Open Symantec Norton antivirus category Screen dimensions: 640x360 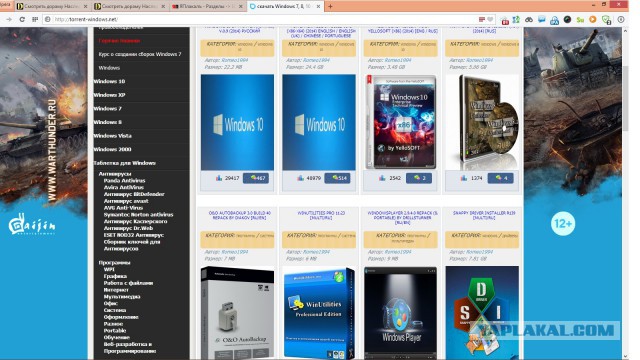(138, 215)
